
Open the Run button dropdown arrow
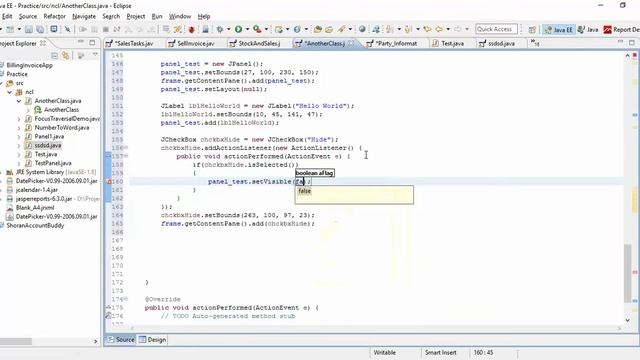247,29
